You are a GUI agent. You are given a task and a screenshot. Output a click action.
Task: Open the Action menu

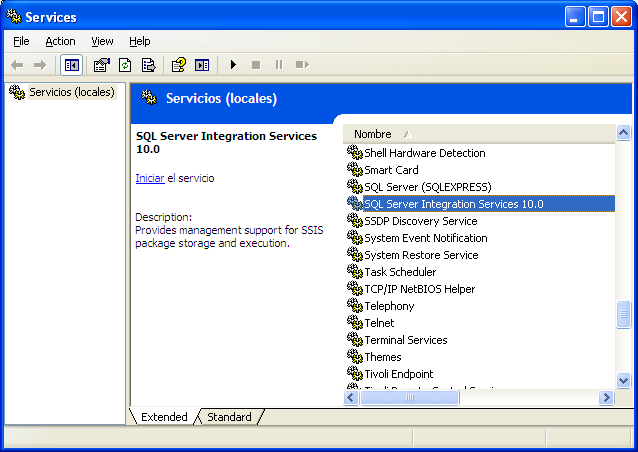pos(60,41)
